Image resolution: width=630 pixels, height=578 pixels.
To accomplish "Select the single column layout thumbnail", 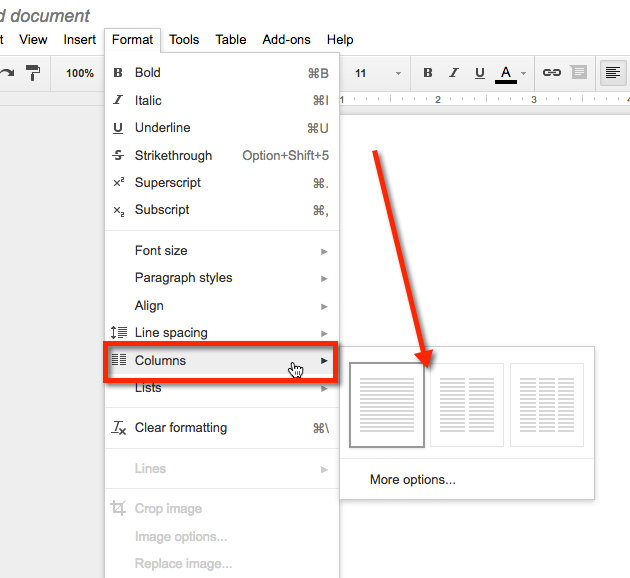I will point(387,405).
